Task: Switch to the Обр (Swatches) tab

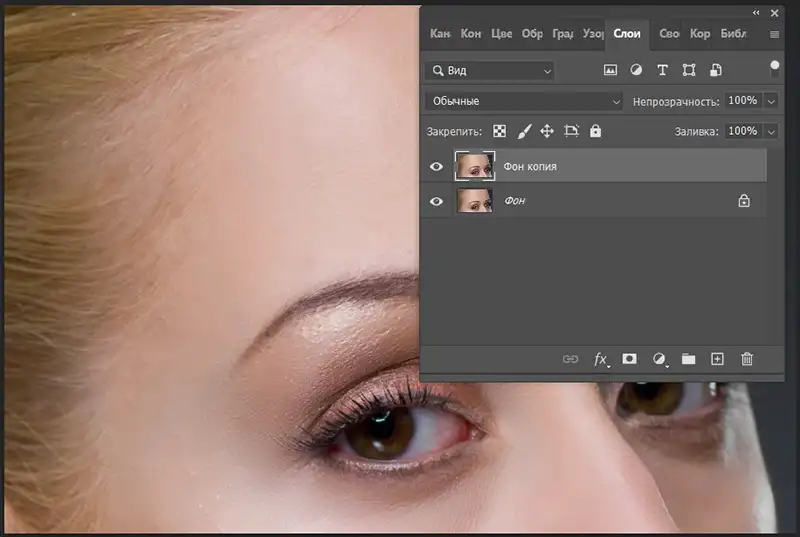Action: point(532,34)
